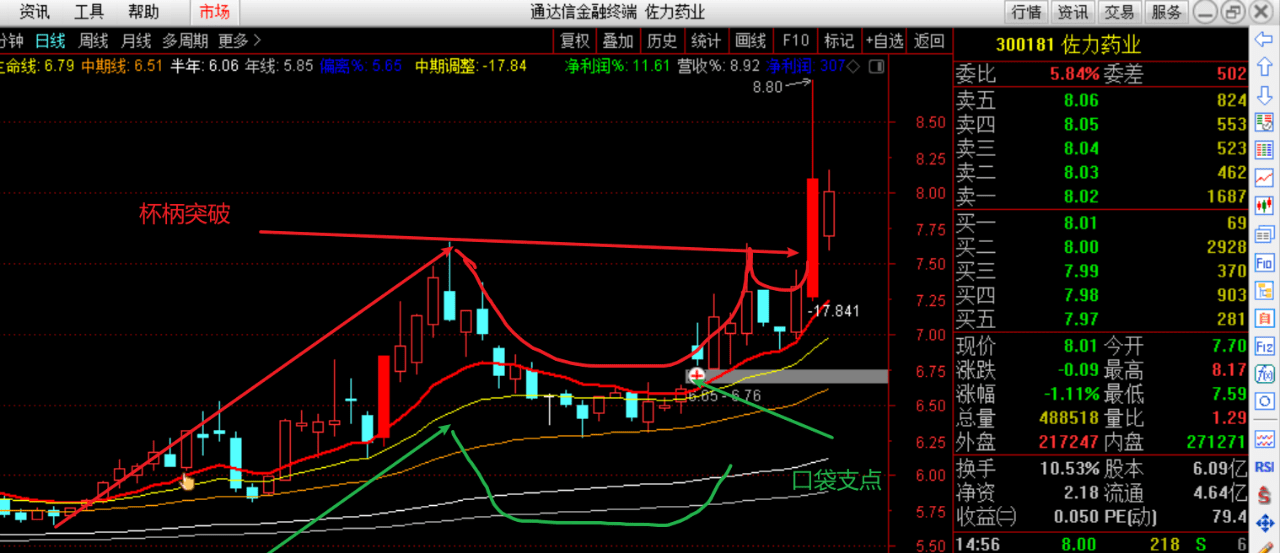Click the 现价 8.01 value

pyautogui.click(x=1081, y=346)
